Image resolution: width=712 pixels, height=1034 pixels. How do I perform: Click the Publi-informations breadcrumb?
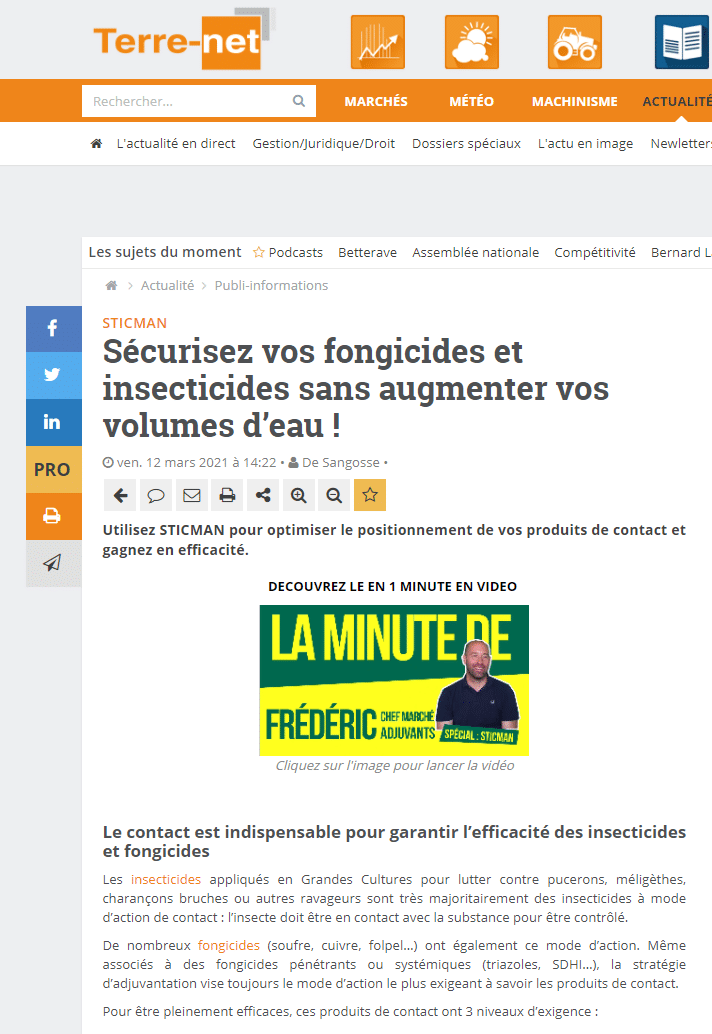pyautogui.click(x=271, y=286)
